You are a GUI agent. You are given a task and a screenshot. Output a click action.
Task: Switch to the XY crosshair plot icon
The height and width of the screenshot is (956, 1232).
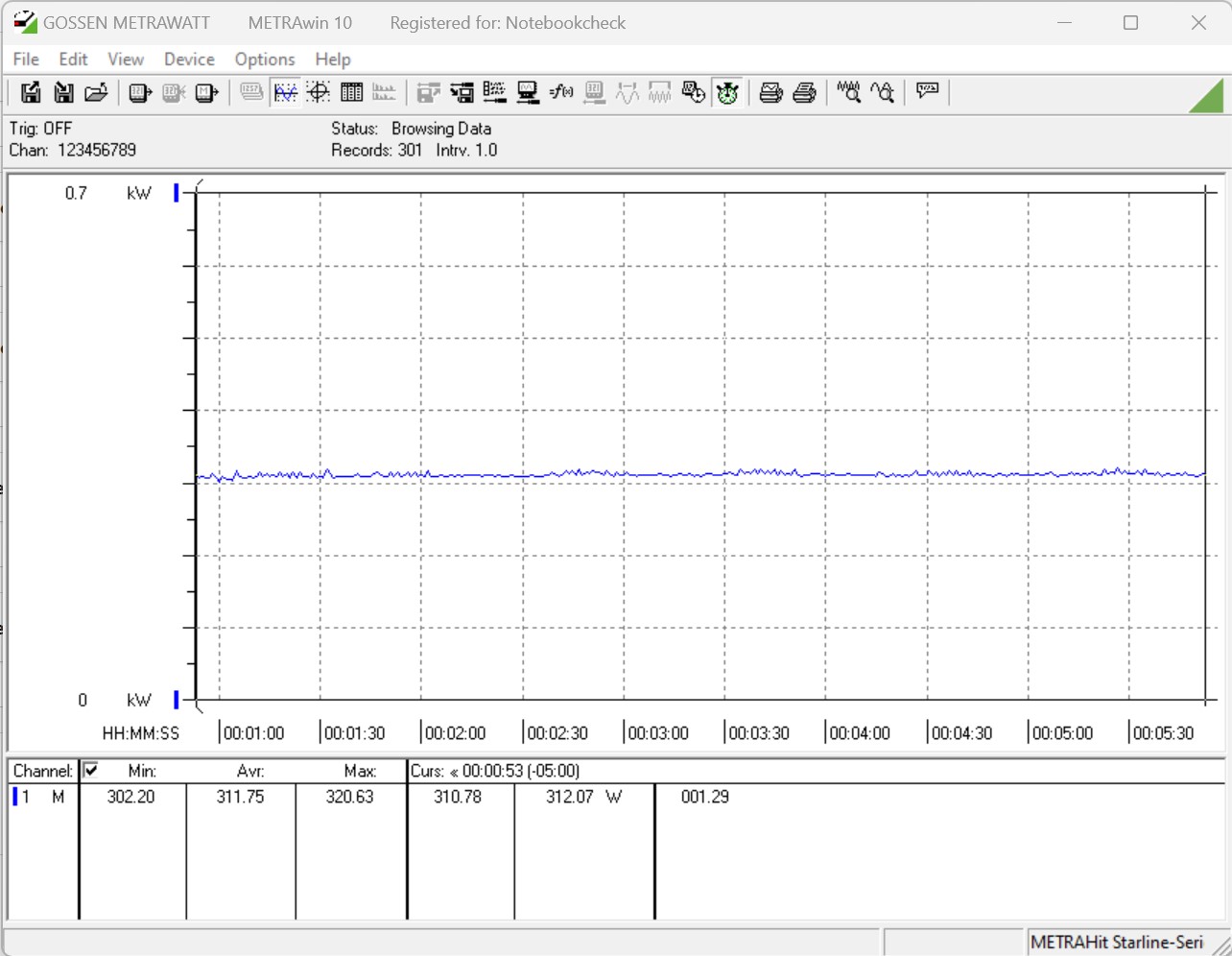(319, 92)
